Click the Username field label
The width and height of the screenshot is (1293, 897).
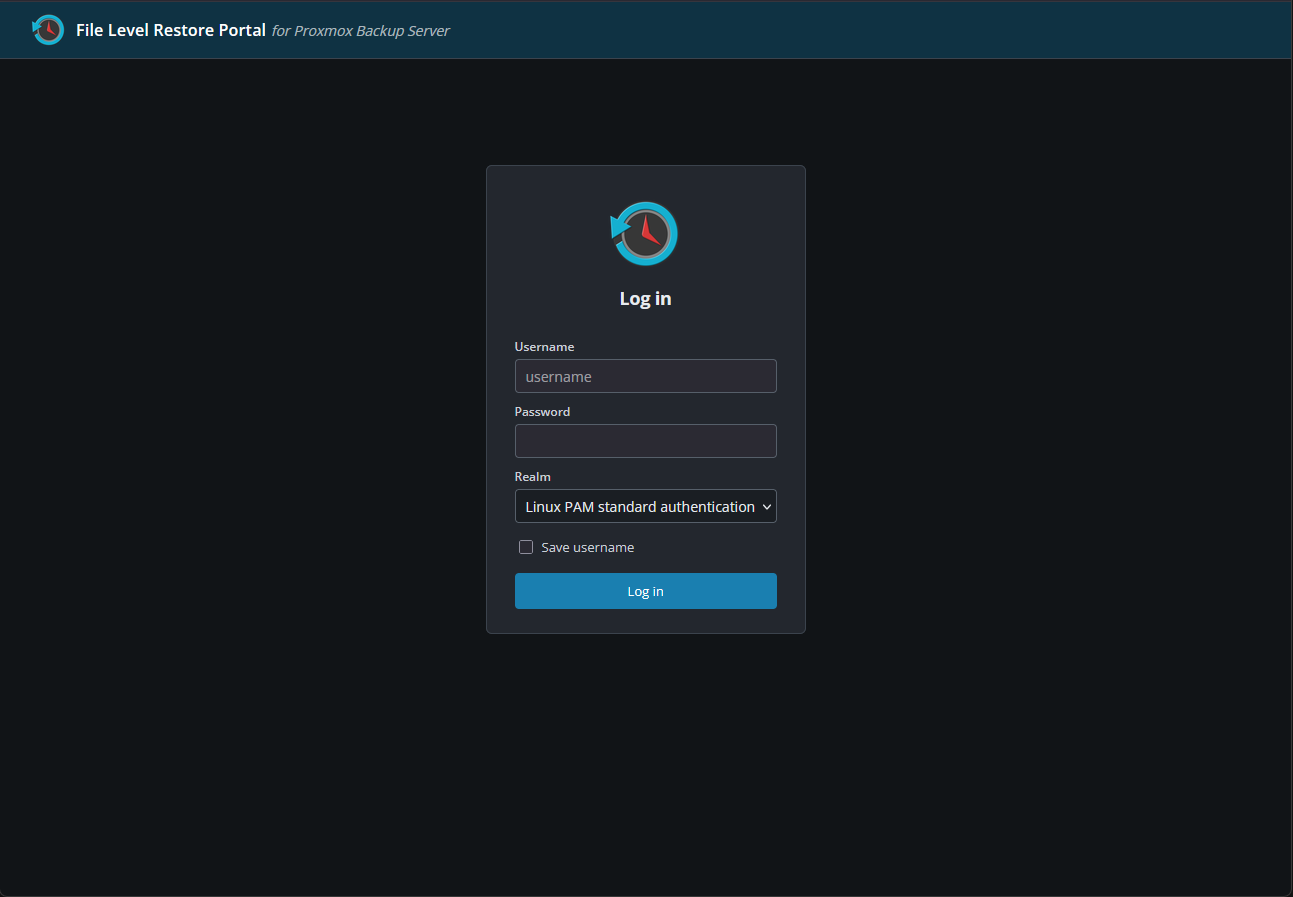pyautogui.click(x=544, y=347)
